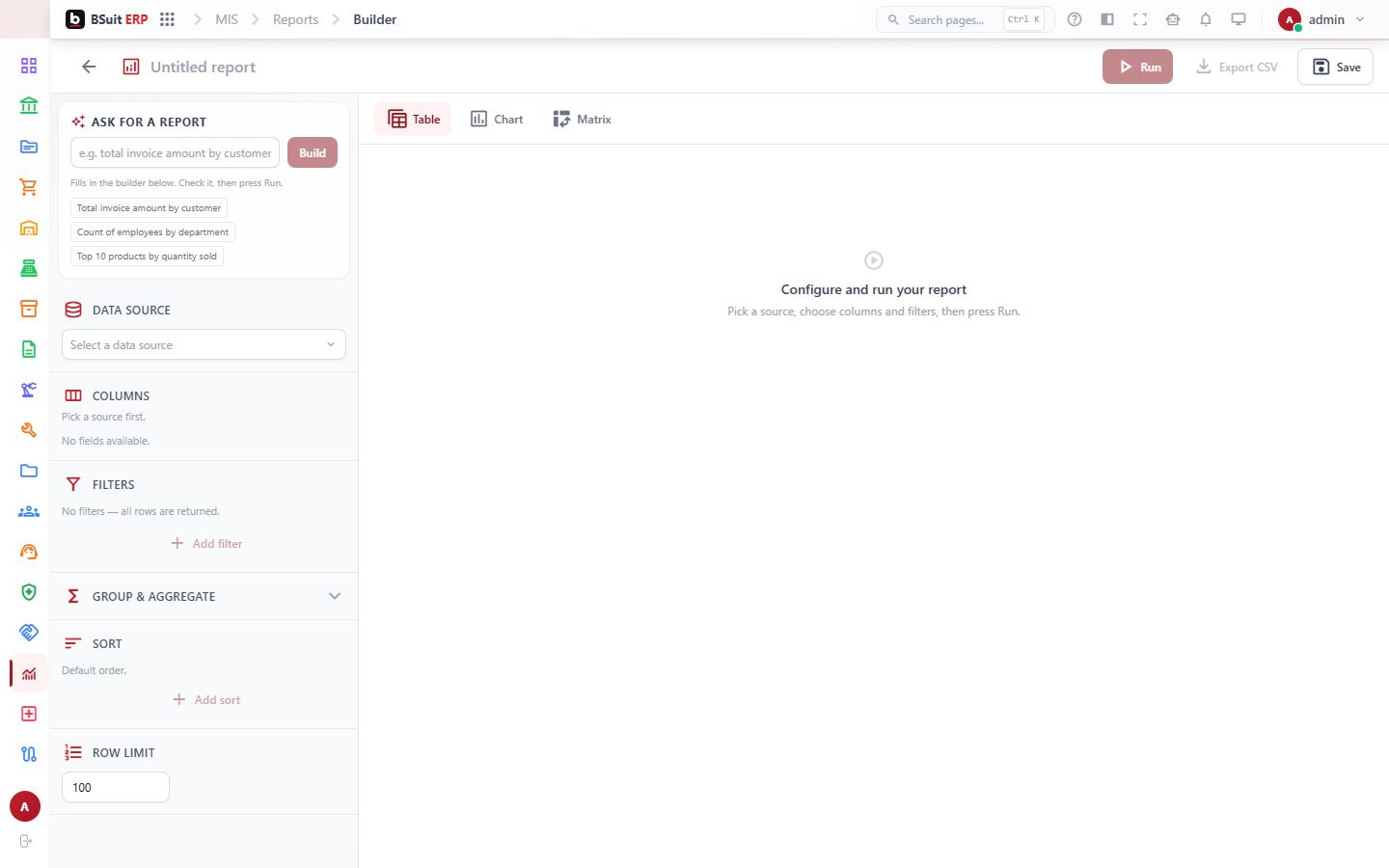This screenshot has width=1389, height=868.
Task: Run the report
Action: click(1138, 67)
